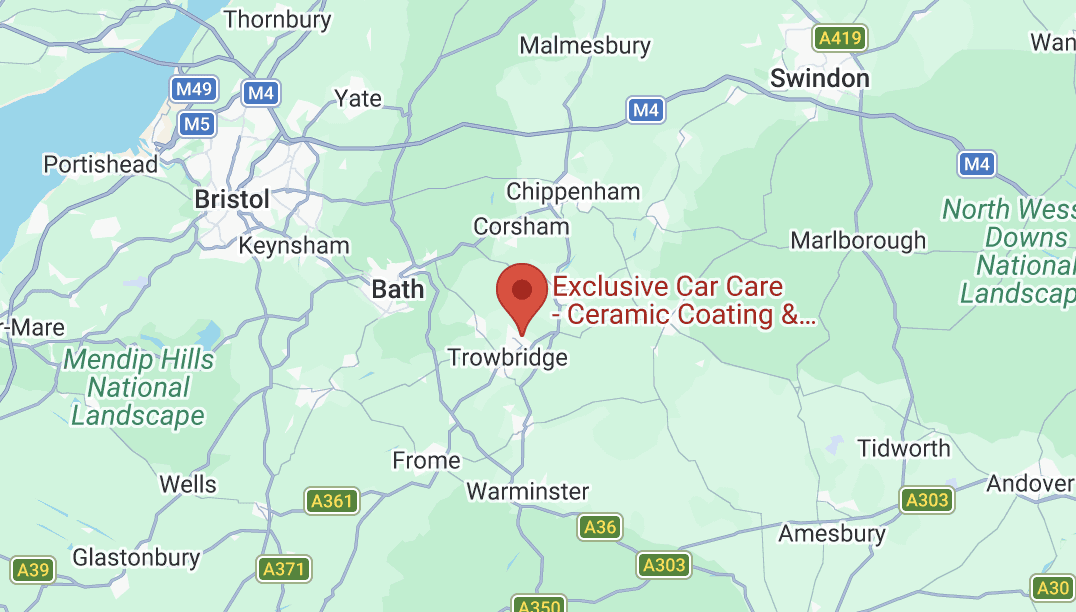Click the A303 badge near Amesbury
Screen dimensions: 1076x612
(x=927, y=500)
